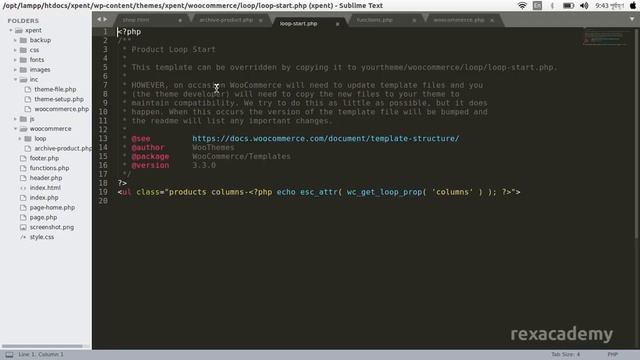Screen dimensions: 640x360
Task: Switch to the woocommerce.php tab
Action: pyautogui.click(x=458, y=20)
